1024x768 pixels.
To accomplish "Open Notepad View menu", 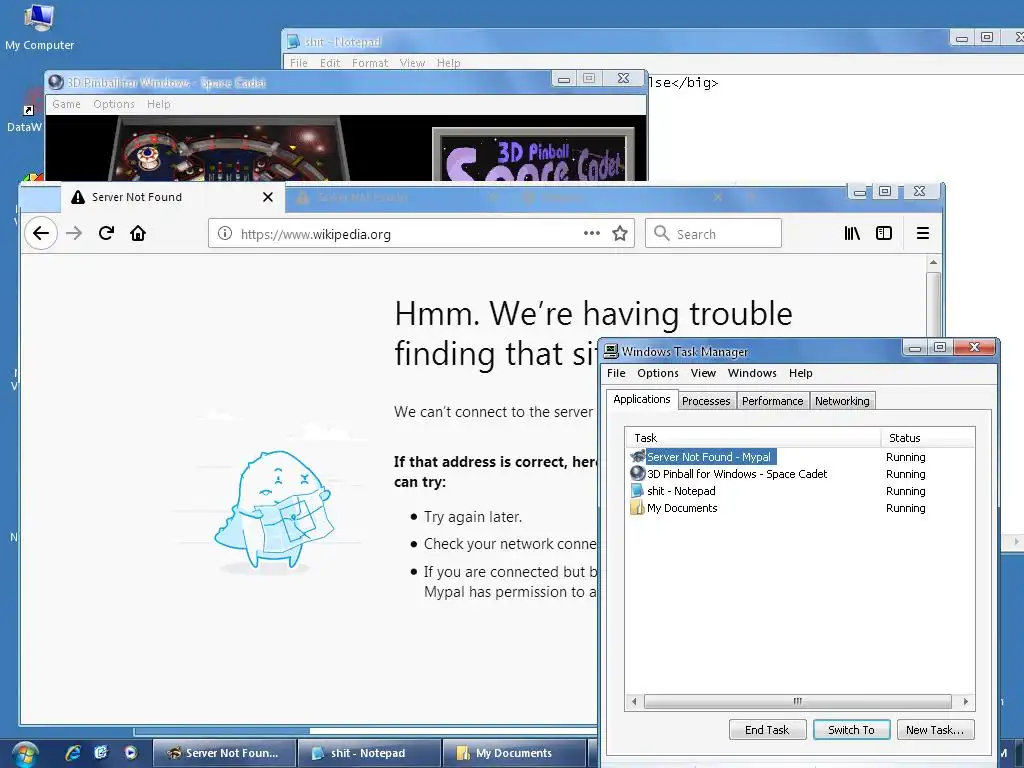I will [412, 63].
